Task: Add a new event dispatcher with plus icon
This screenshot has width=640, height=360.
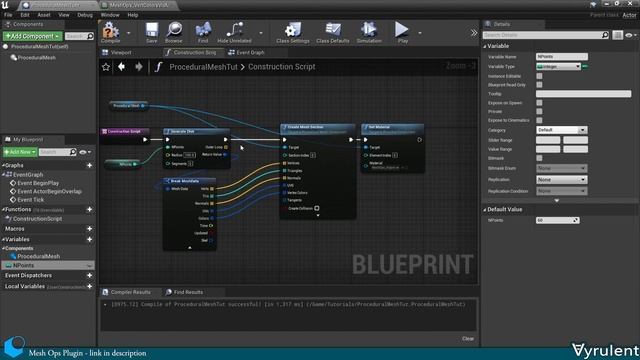Action: (89, 276)
